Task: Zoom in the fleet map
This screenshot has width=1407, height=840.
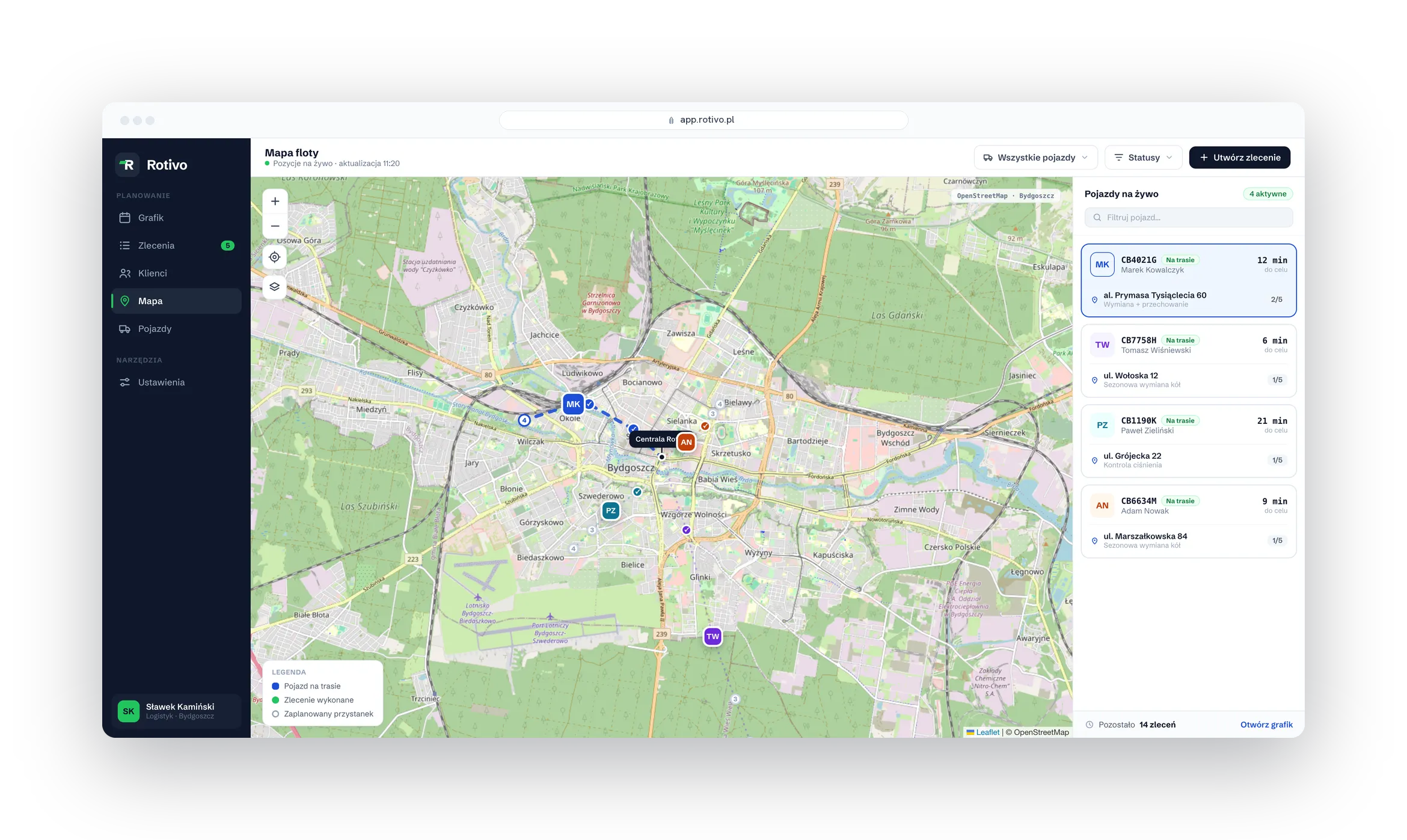Action: (x=275, y=201)
